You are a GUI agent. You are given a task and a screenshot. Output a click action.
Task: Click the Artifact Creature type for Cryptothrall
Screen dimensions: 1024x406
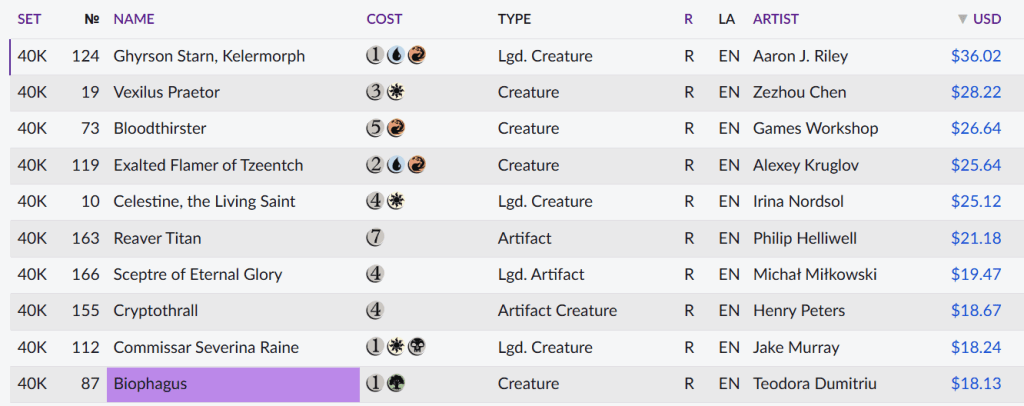pyautogui.click(x=557, y=311)
